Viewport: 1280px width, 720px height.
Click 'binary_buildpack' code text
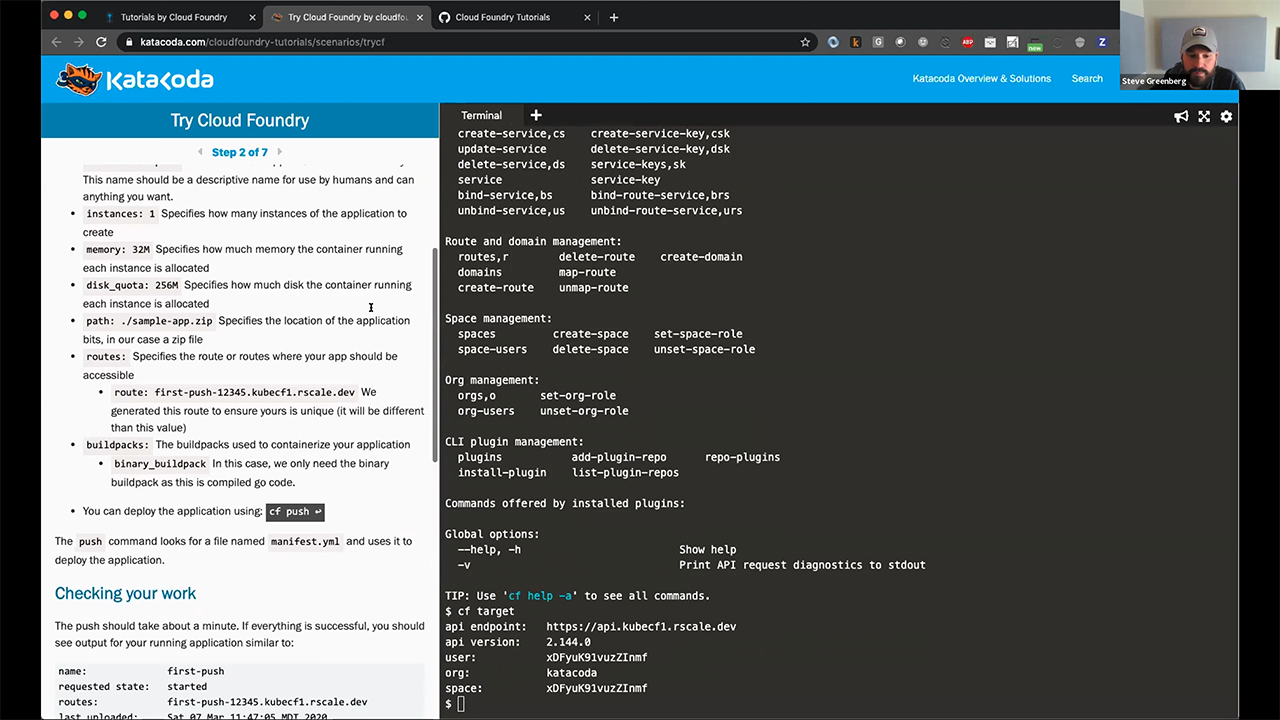[x=160, y=464]
